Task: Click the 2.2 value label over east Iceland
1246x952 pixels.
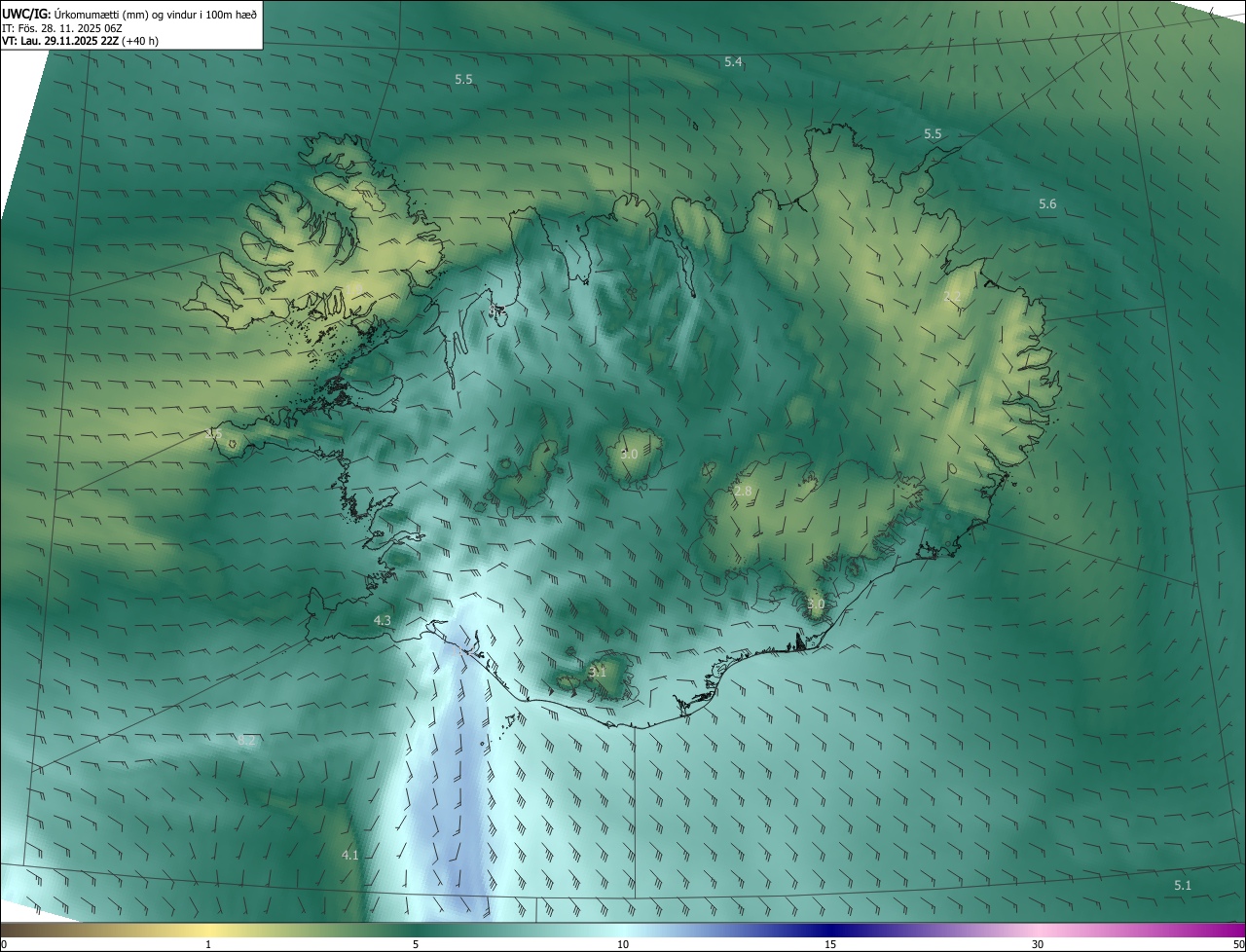Action: (953, 297)
